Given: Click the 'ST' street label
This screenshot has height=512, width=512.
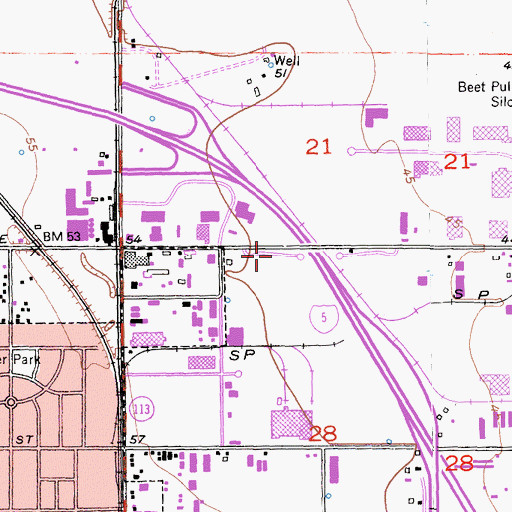Looking at the screenshot, I should pos(24,440).
